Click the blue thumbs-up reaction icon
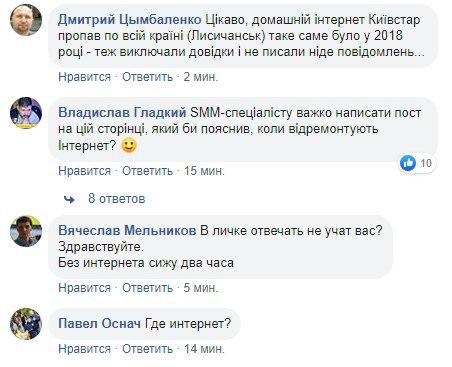This screenshot has height=367, width=452. 408,163
